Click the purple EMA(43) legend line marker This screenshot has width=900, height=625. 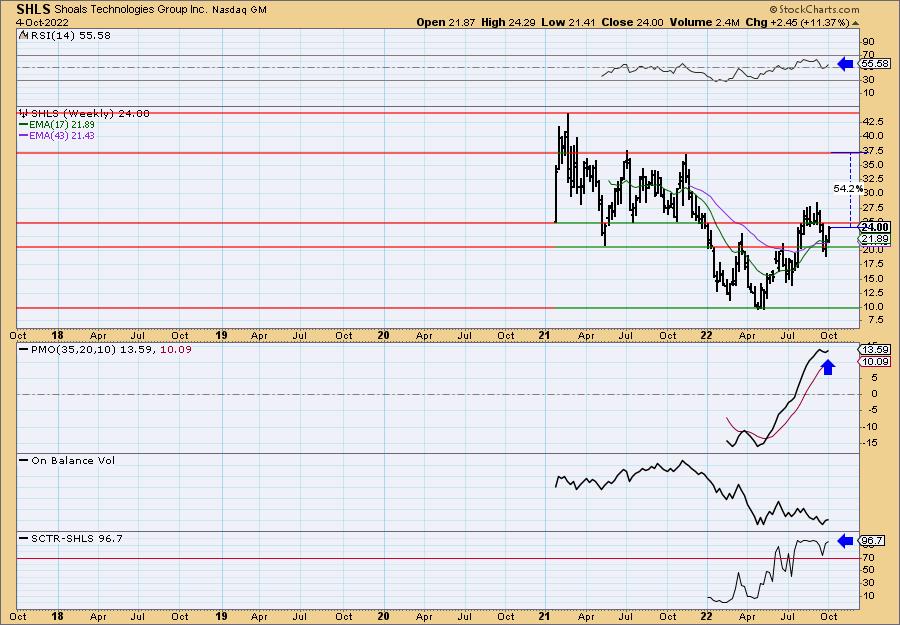click(24, 136)
